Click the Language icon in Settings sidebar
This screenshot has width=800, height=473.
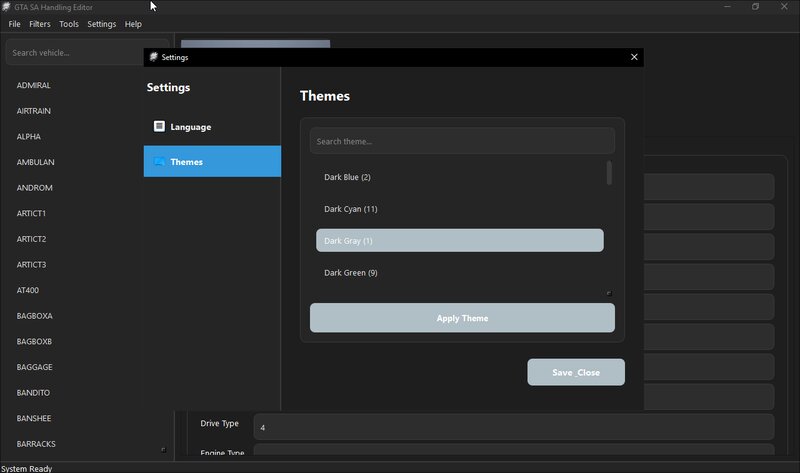point(159,126)
